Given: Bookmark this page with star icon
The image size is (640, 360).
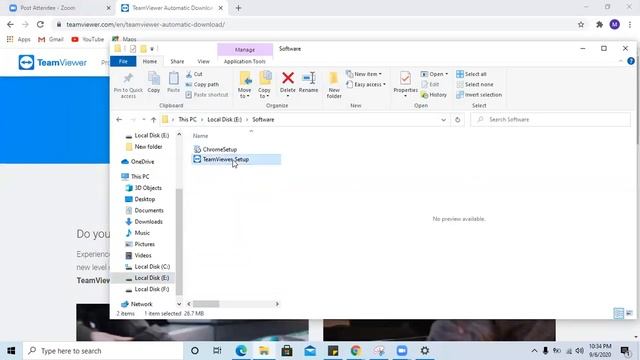Looking at the screenshot, I should click(581, 24).
